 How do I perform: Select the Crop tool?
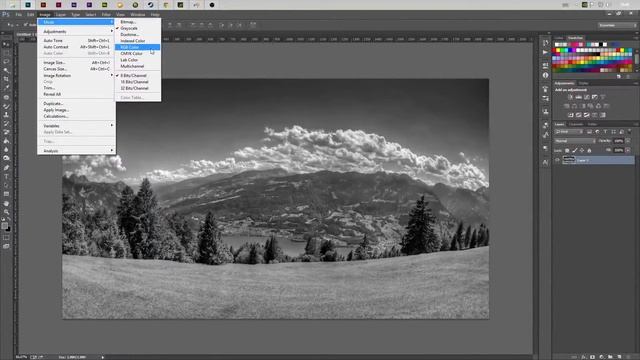coord(6,79)
